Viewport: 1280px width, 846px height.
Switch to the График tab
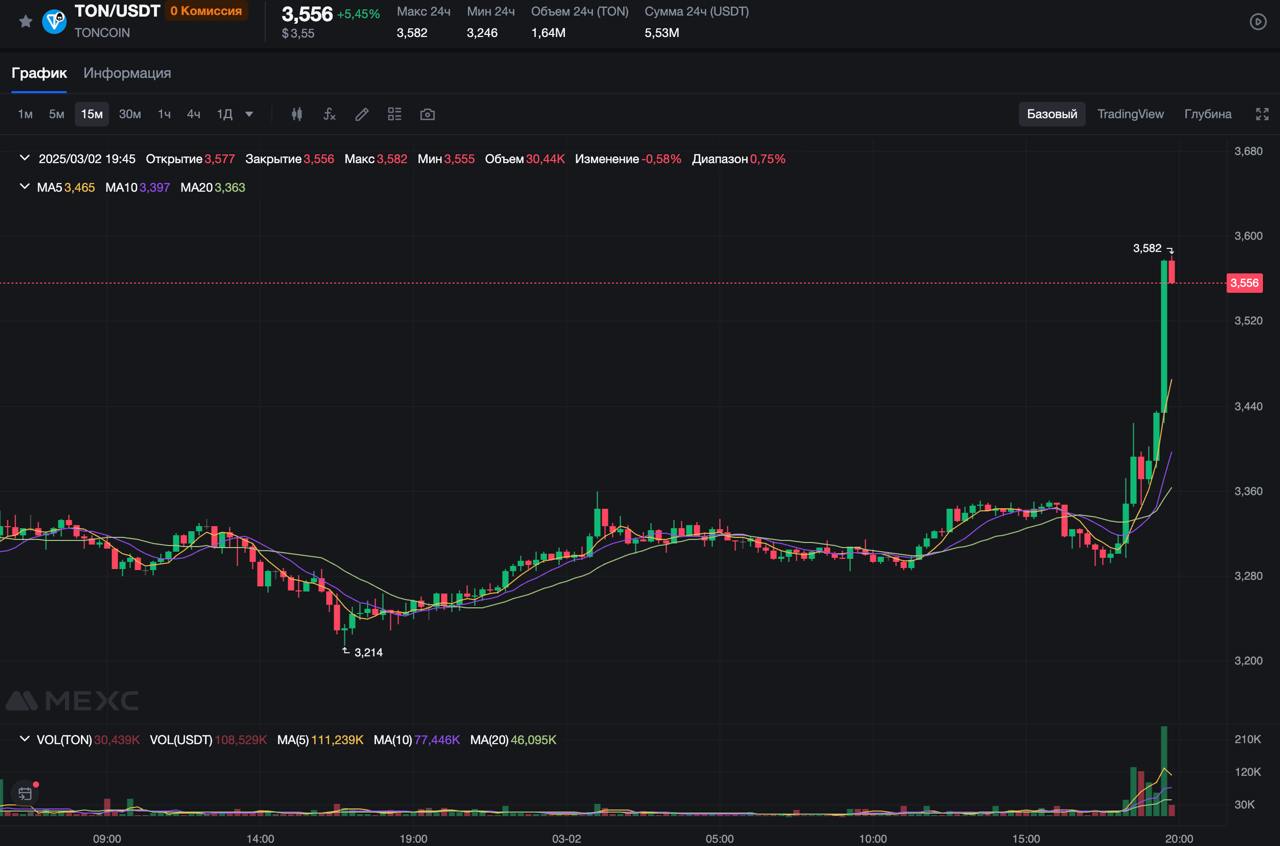tap(39, 73)
